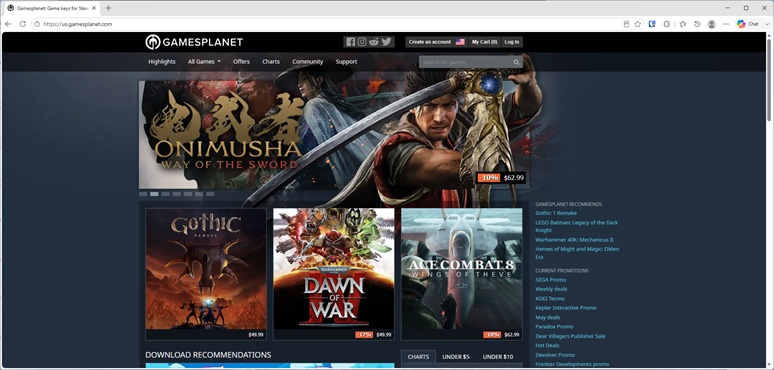Open Copilot Chat button
This screenshot has width=774, height=370.
[x=747, y=24]
